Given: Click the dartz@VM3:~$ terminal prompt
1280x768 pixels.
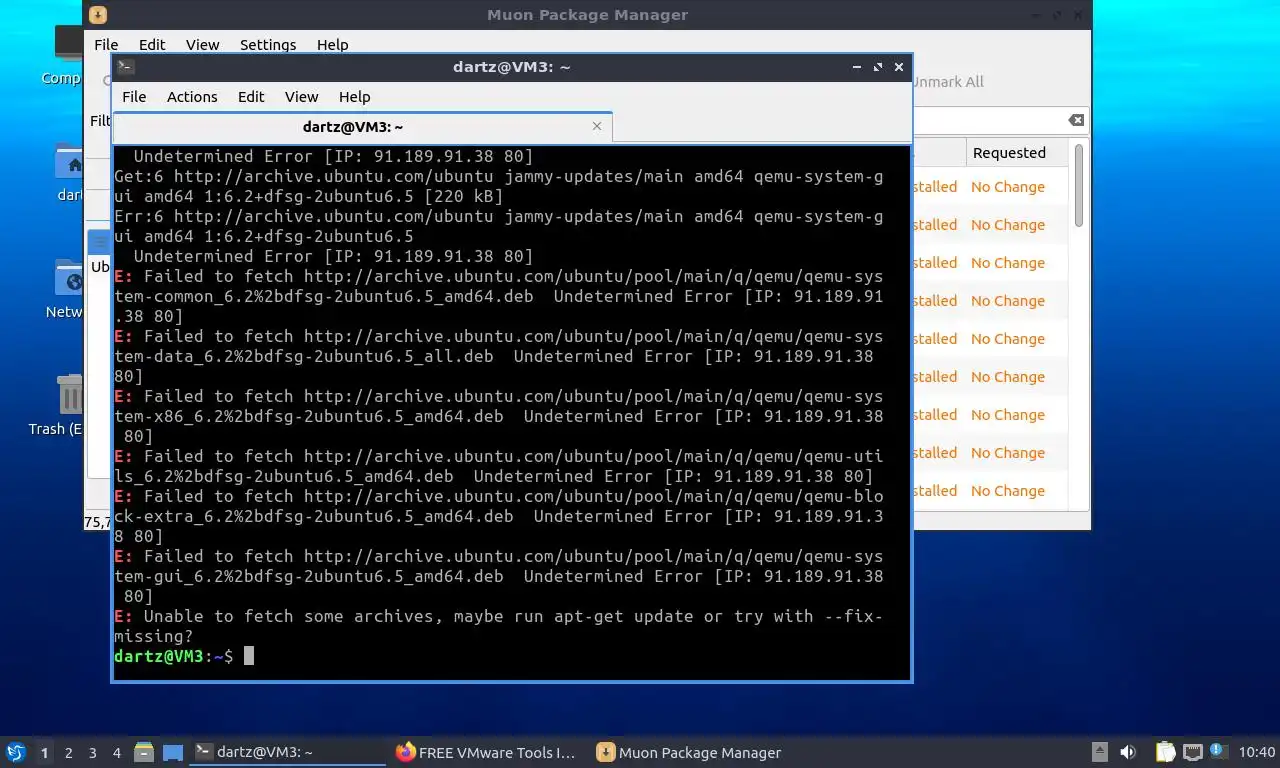Looking at the screenshot, I should [x=174, y=656].
